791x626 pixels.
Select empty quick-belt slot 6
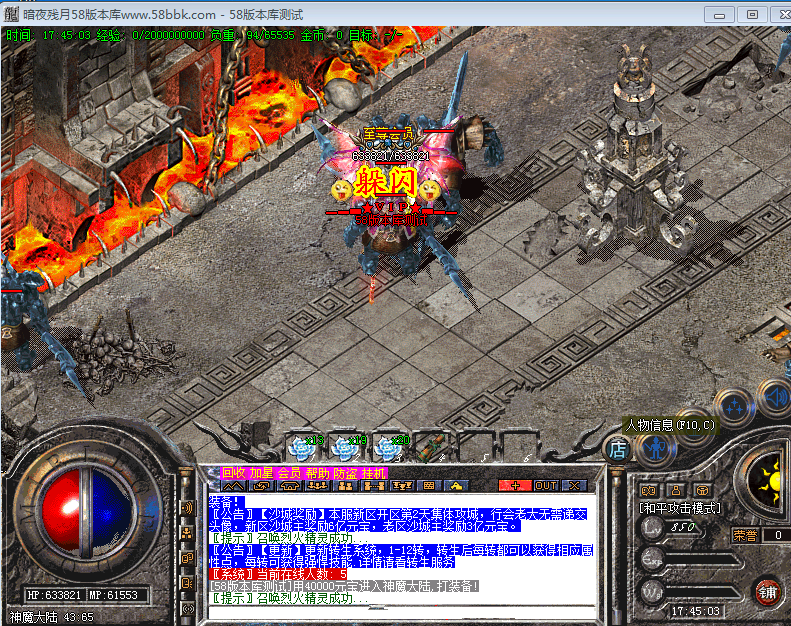[520, 447]
